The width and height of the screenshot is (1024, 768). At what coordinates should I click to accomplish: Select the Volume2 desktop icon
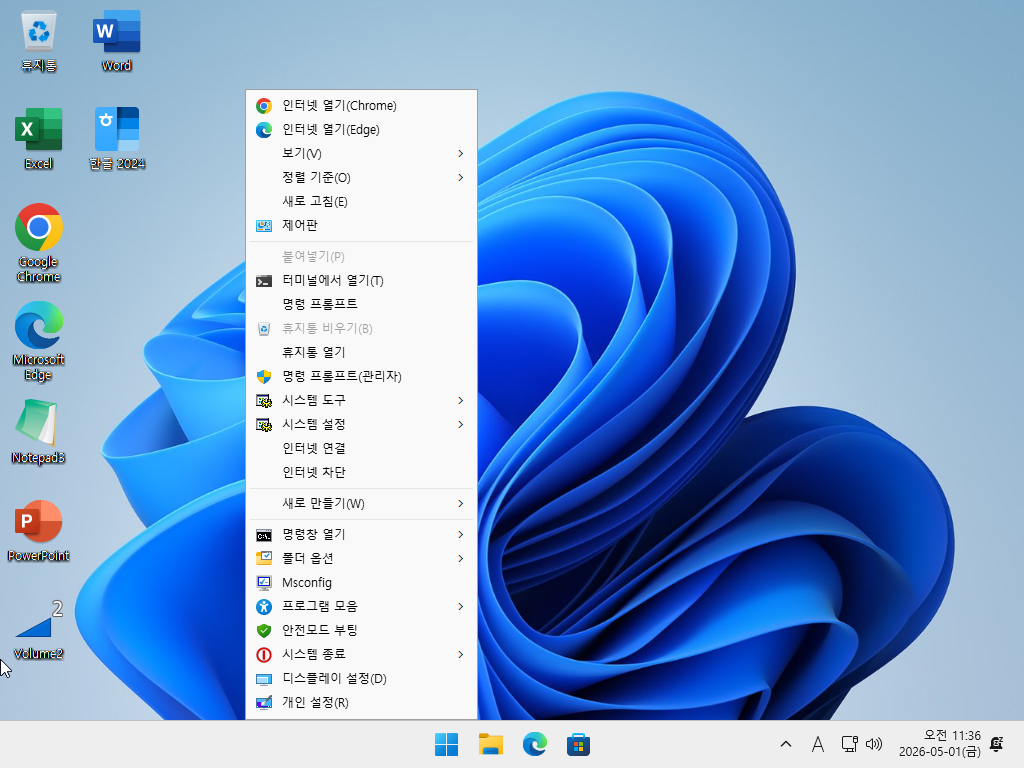[x=39, y=630]
